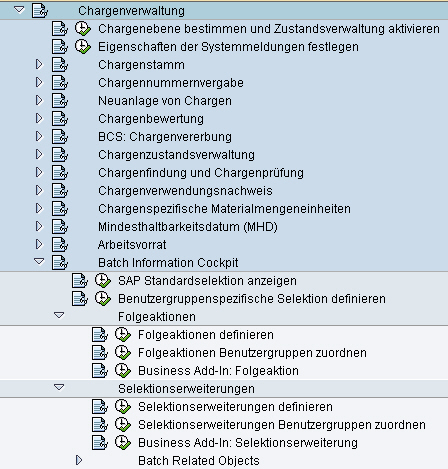The width and height of the screenshot is (448, 469).
Task: Run the SAP Standardselektion anzeigen activity icon
Action: pyautogui.click(x=103, y=281)
